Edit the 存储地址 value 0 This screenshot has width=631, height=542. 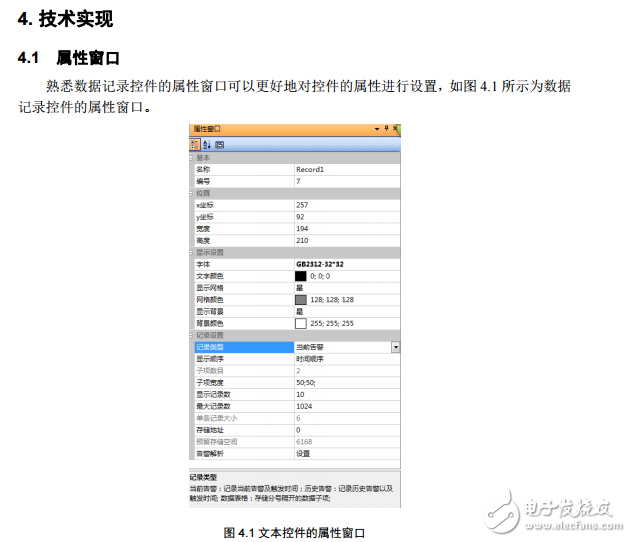coord(298,430)
